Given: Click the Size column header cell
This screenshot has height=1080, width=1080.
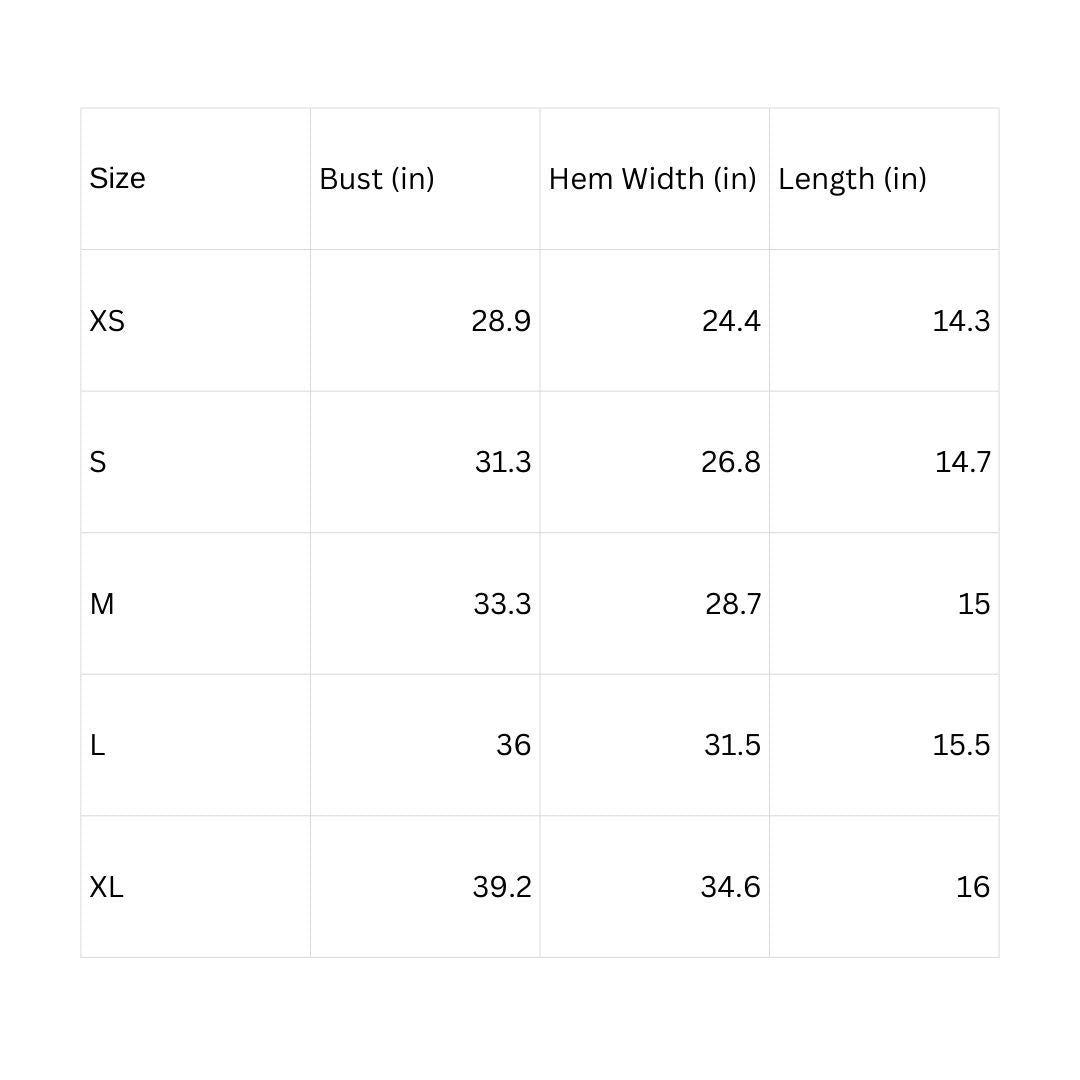Looking at the screenshot, I should pyautogui.click(x=118, y=179).
